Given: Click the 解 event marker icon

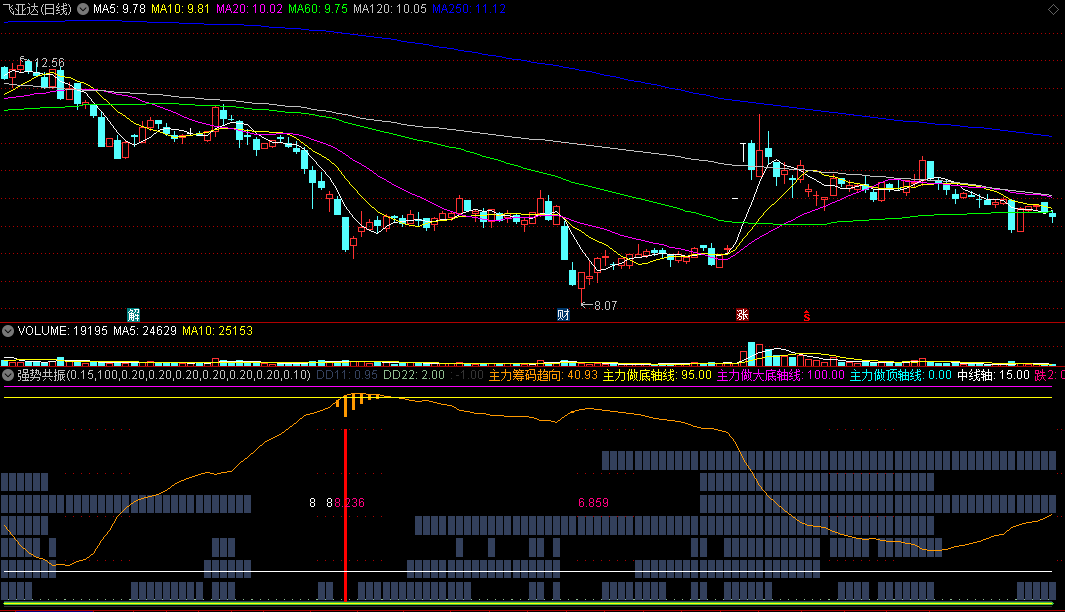Looking at the screenshot, I should (134, 314).
